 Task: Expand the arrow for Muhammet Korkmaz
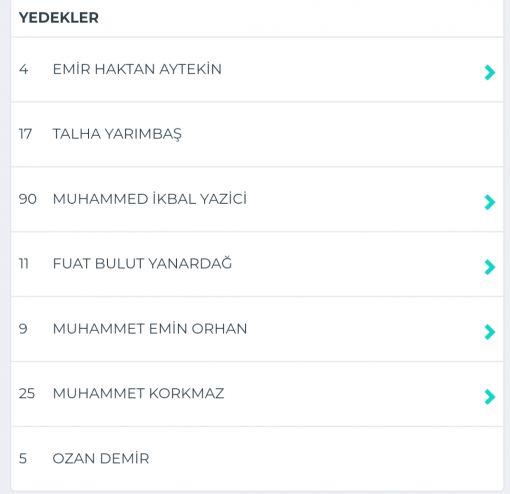[490, 397]
